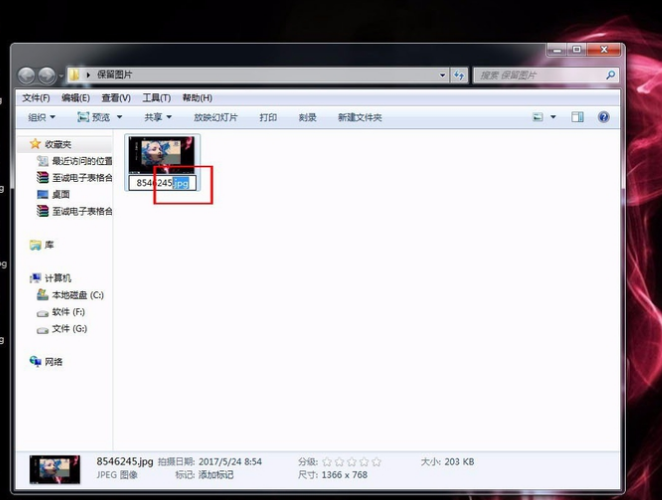Open the 组织 dropdown menu
This screenshot has width=662, height=500.
[x=41, y=117]
